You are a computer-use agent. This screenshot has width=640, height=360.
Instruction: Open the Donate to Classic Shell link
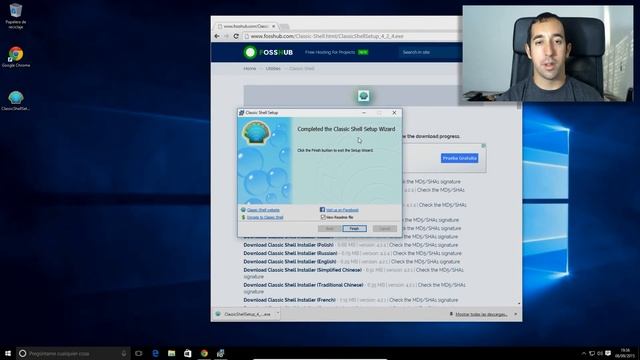click(265, 218)
